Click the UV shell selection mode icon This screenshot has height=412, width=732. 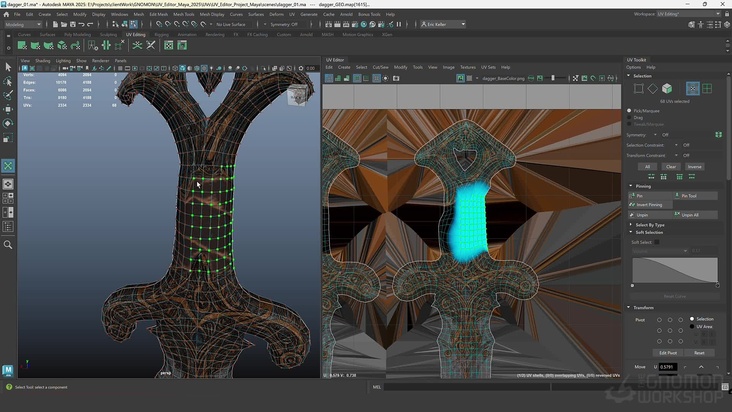[706, 89]
